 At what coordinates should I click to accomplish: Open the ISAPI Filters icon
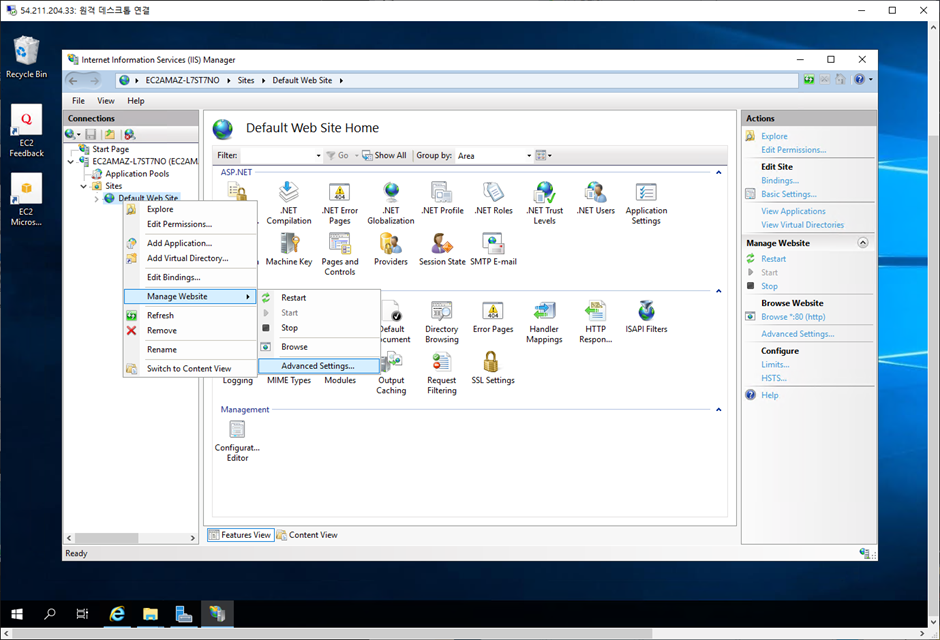tap(646, 316)
